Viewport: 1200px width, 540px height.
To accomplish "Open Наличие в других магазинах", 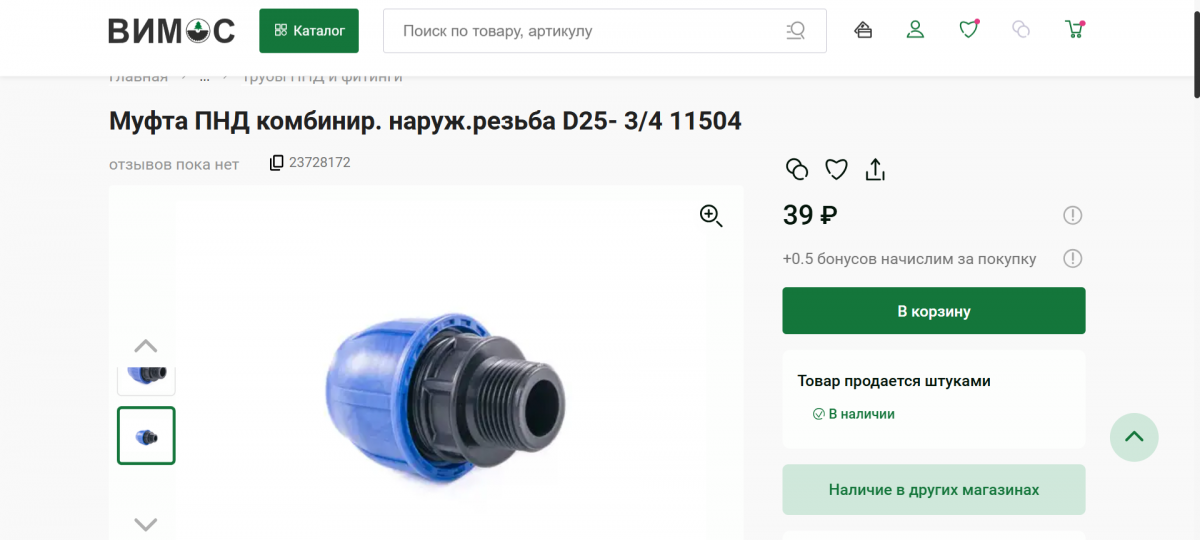I will click(x=934, y=490).
